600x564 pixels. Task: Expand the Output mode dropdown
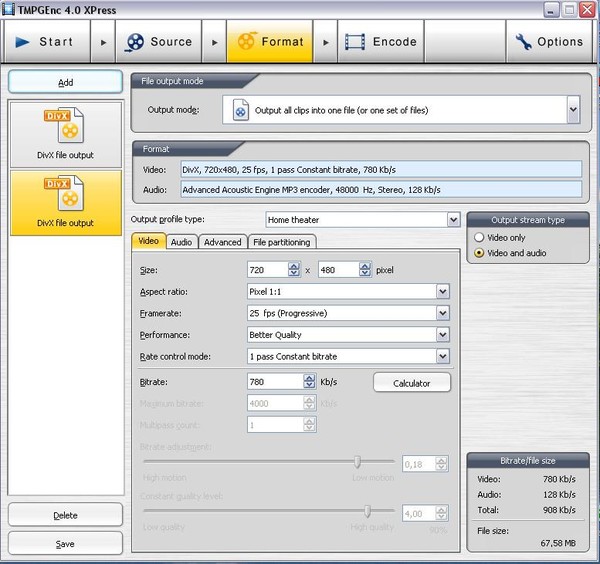573,109
